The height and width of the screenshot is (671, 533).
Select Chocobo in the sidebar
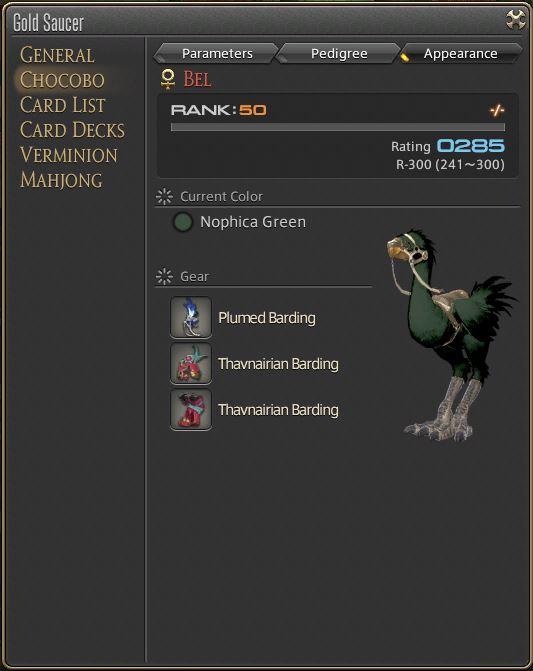62,80
